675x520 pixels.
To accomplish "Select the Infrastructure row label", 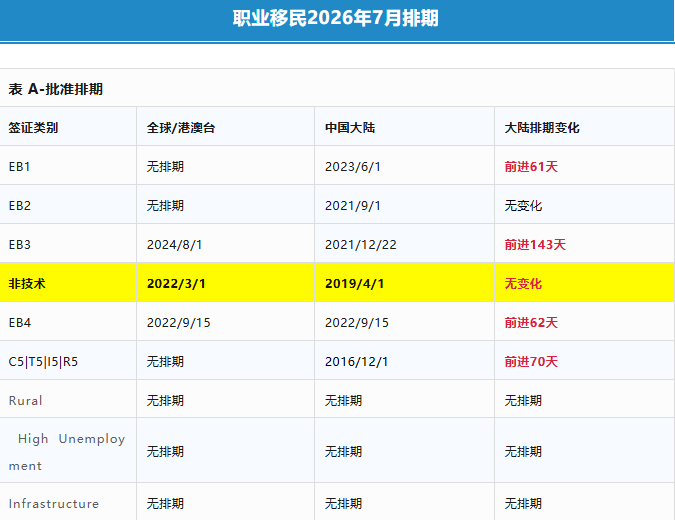I will pos(54,504).
